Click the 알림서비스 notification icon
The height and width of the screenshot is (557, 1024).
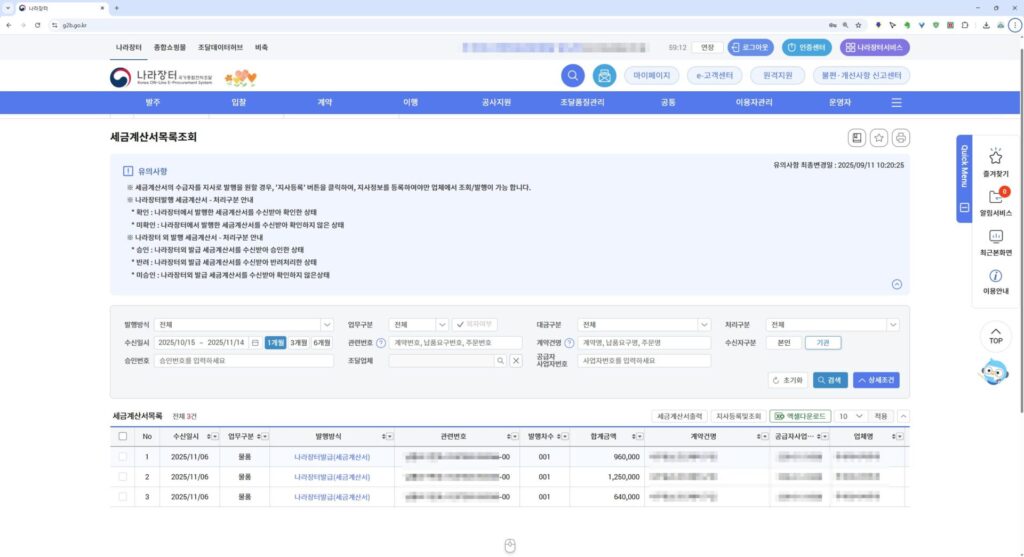coord(996,197)
